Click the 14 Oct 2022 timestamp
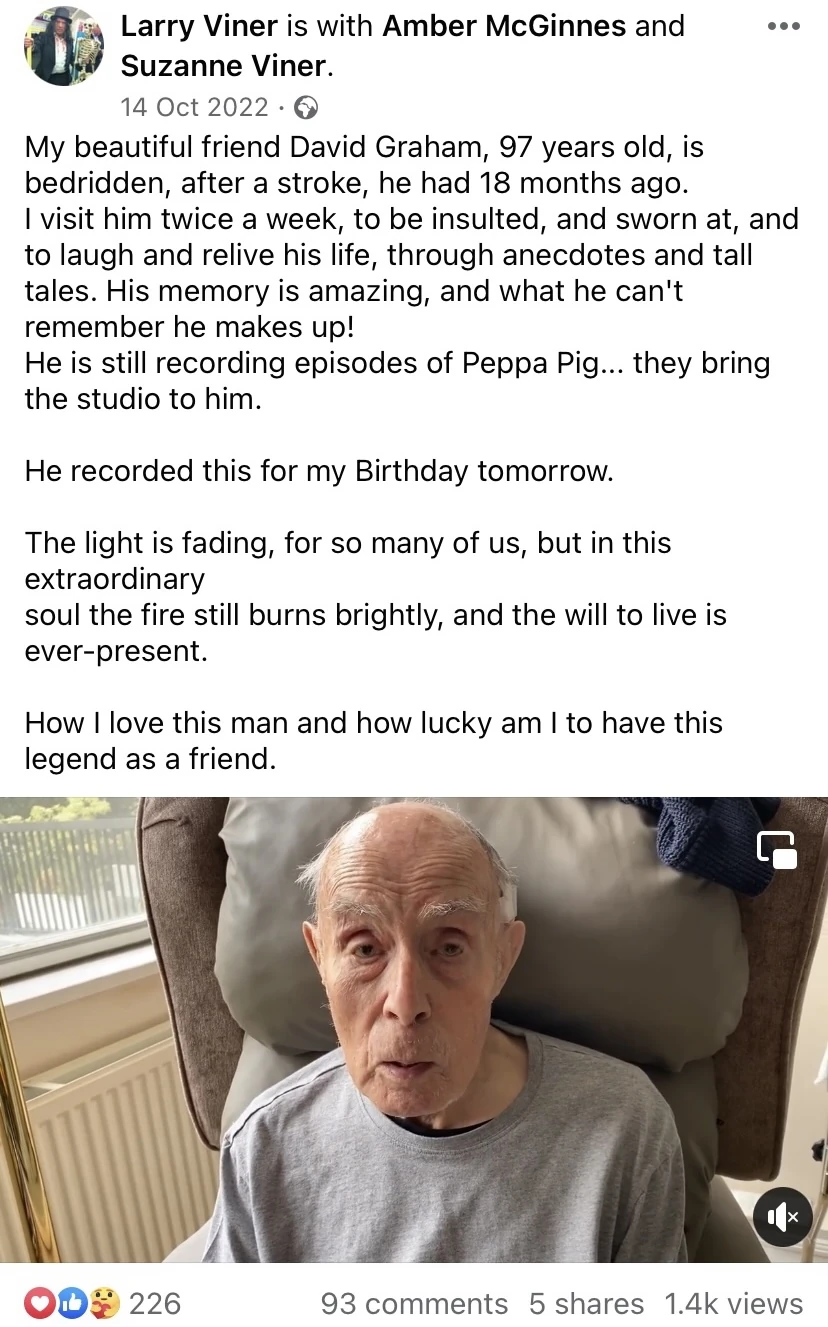The width and height of the screenshot is (828, 1327). point(194,107)
